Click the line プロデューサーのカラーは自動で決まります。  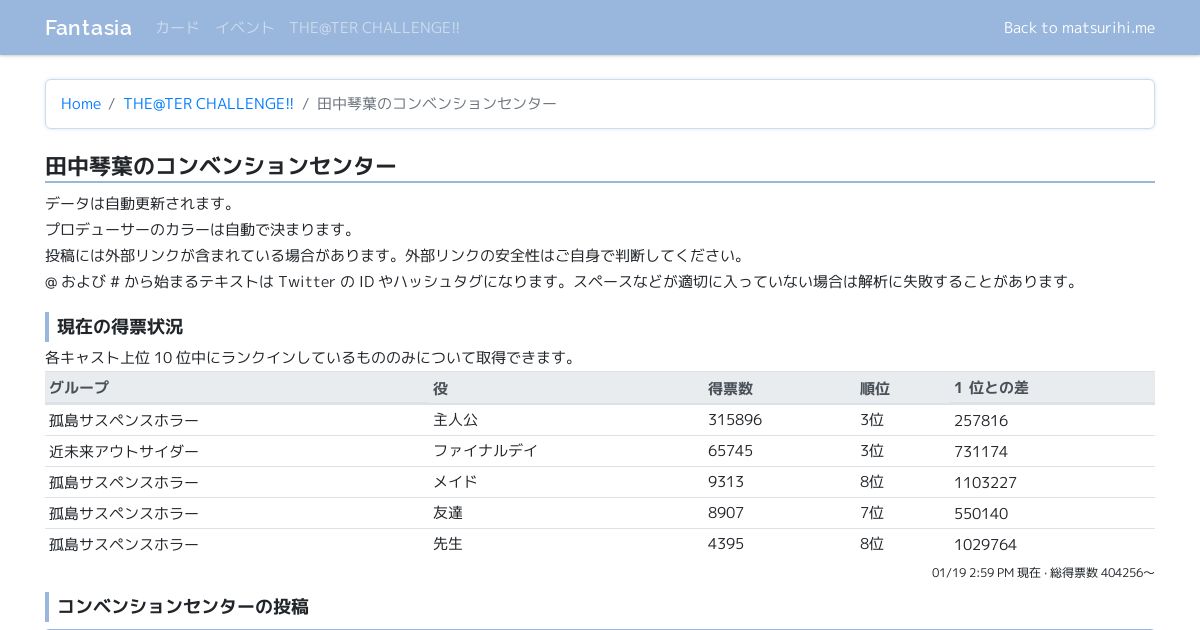coord(202,230)
